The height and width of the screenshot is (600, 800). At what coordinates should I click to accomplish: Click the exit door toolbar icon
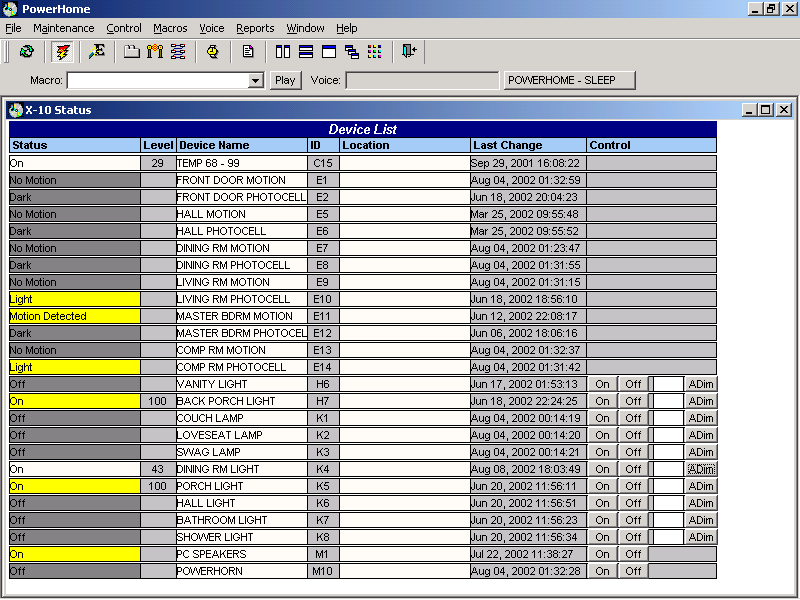[x=409, y=52]
